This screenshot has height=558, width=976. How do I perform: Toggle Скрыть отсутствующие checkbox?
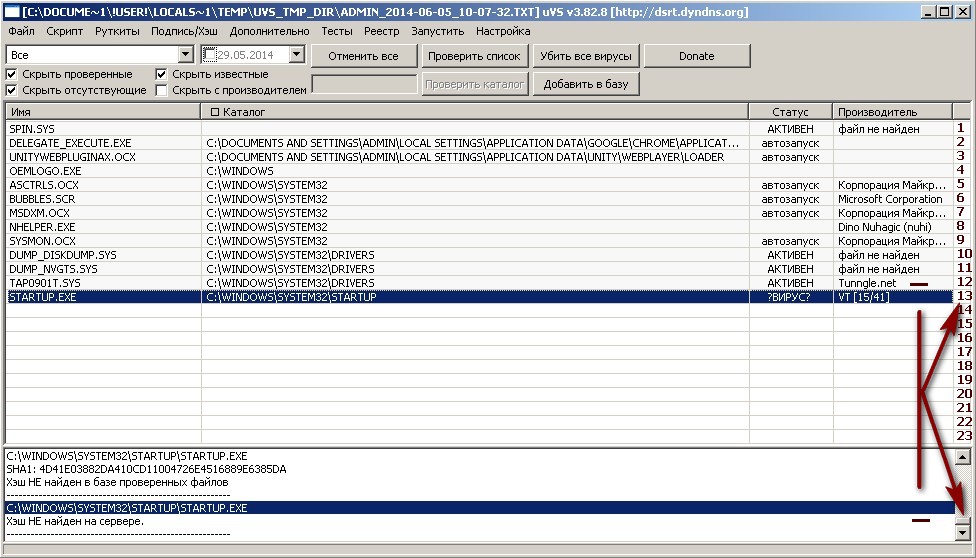click(11, 90)
